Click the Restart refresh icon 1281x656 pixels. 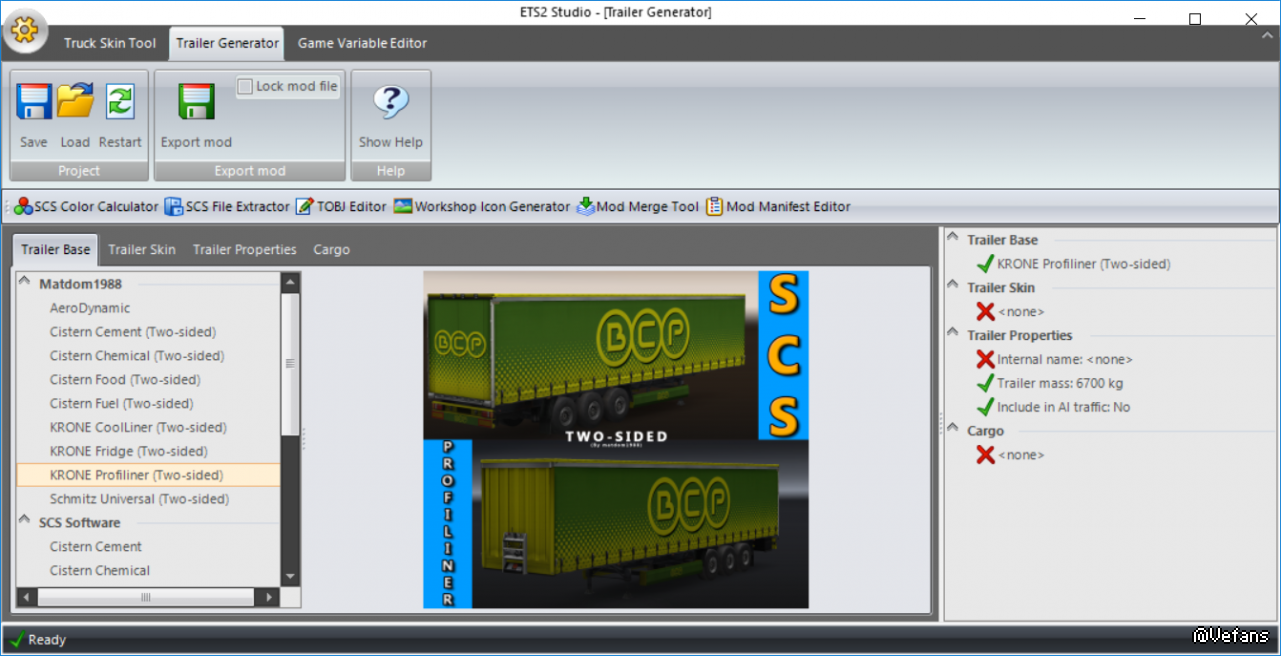[120, 102]
